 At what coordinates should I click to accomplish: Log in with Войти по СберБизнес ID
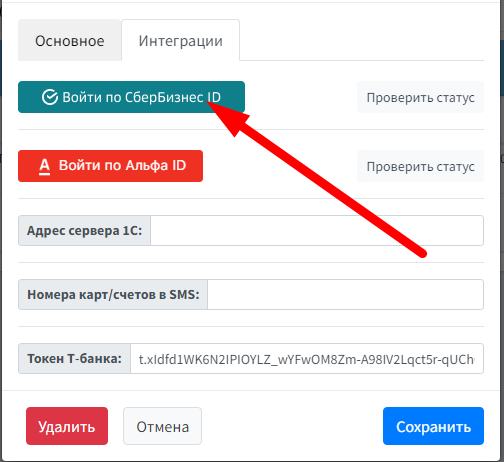point(131,97)
